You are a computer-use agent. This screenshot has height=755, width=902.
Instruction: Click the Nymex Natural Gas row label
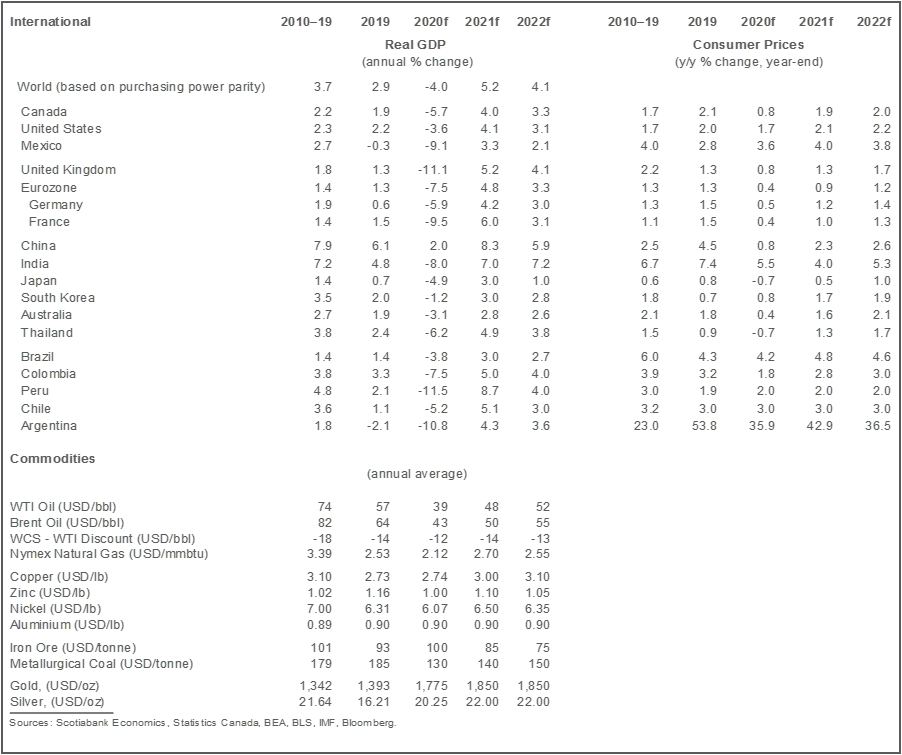pyautogui.click(x=108, y=554)
